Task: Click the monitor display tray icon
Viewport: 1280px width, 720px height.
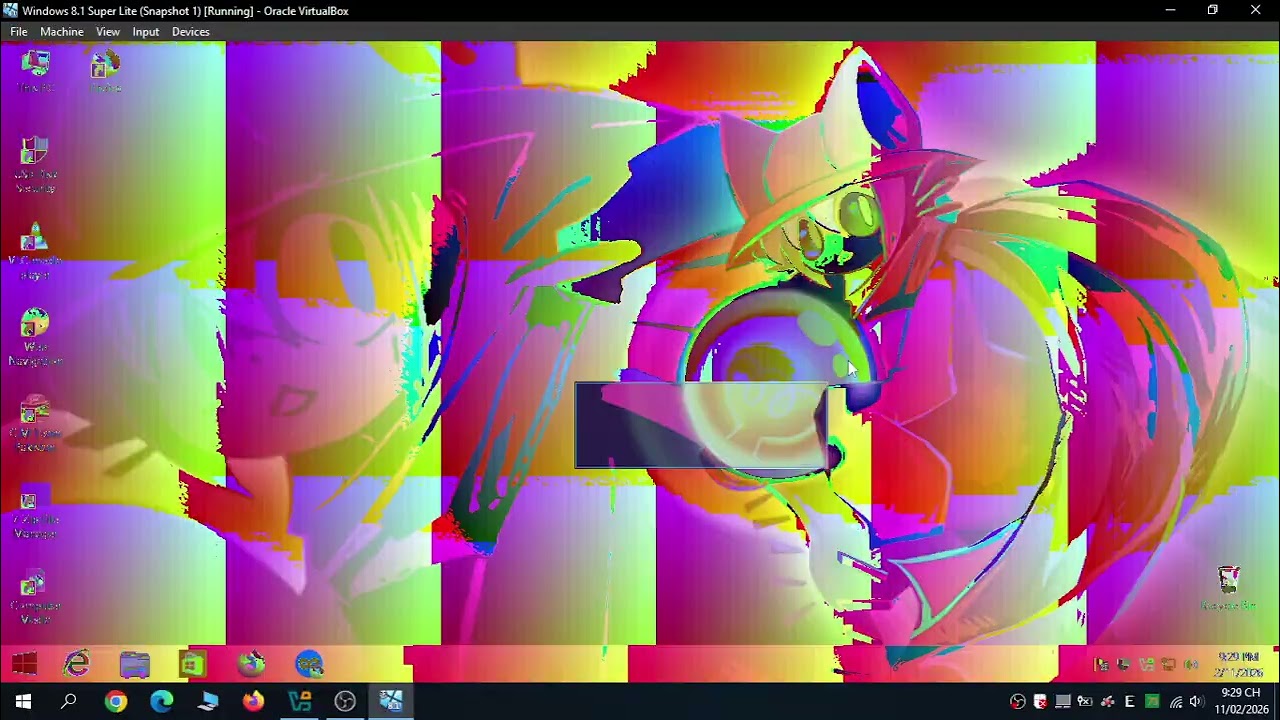Action: 1063,702
